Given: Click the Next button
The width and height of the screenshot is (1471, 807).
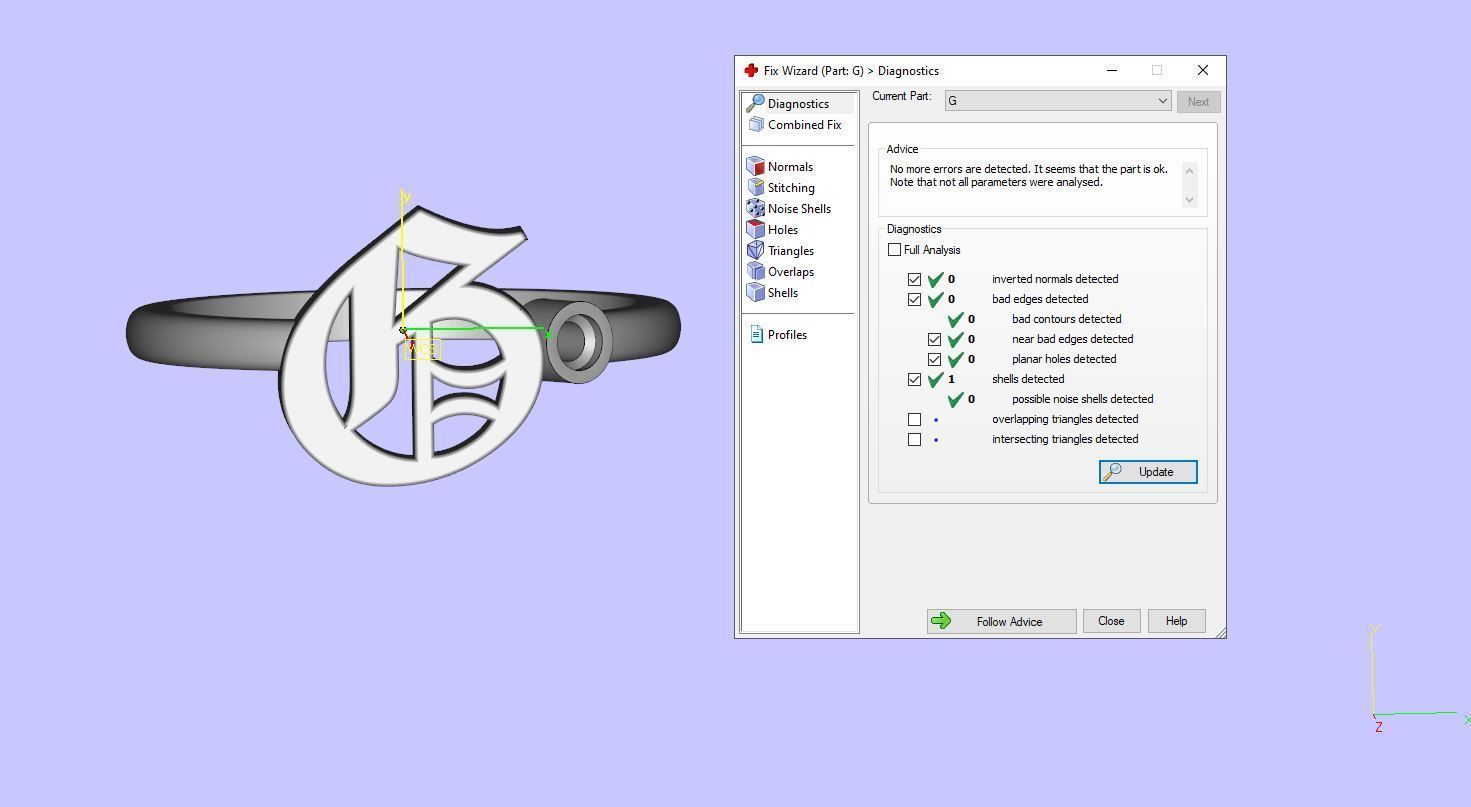Looking at the screenshot, I should (1198, 102).
